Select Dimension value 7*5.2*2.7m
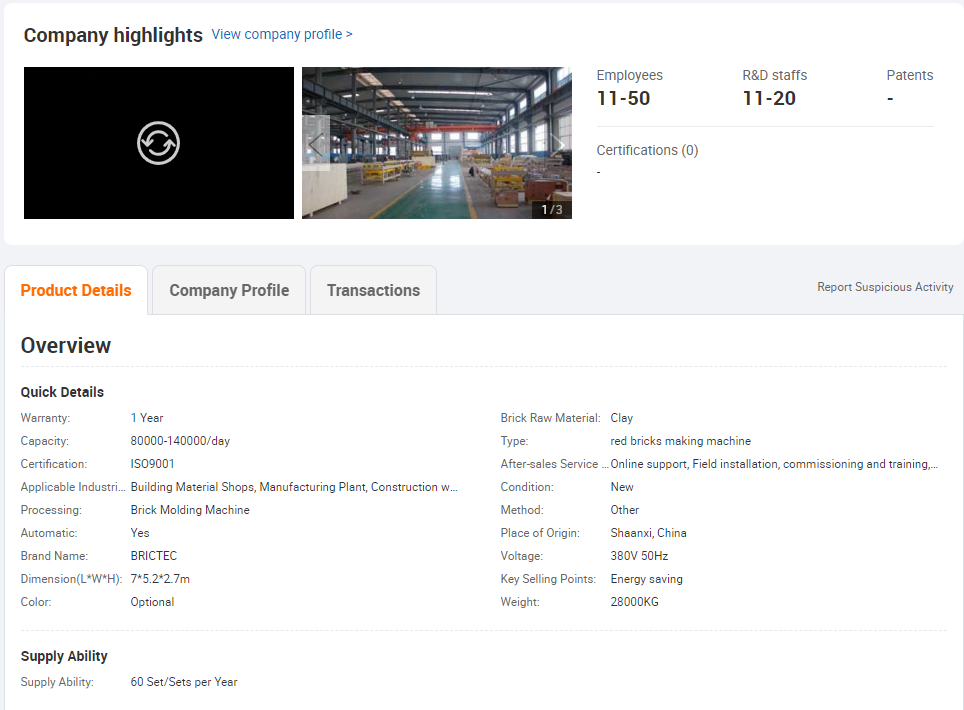Image resolution: width=964 pixels, height=710 pixels. [160, 579]
